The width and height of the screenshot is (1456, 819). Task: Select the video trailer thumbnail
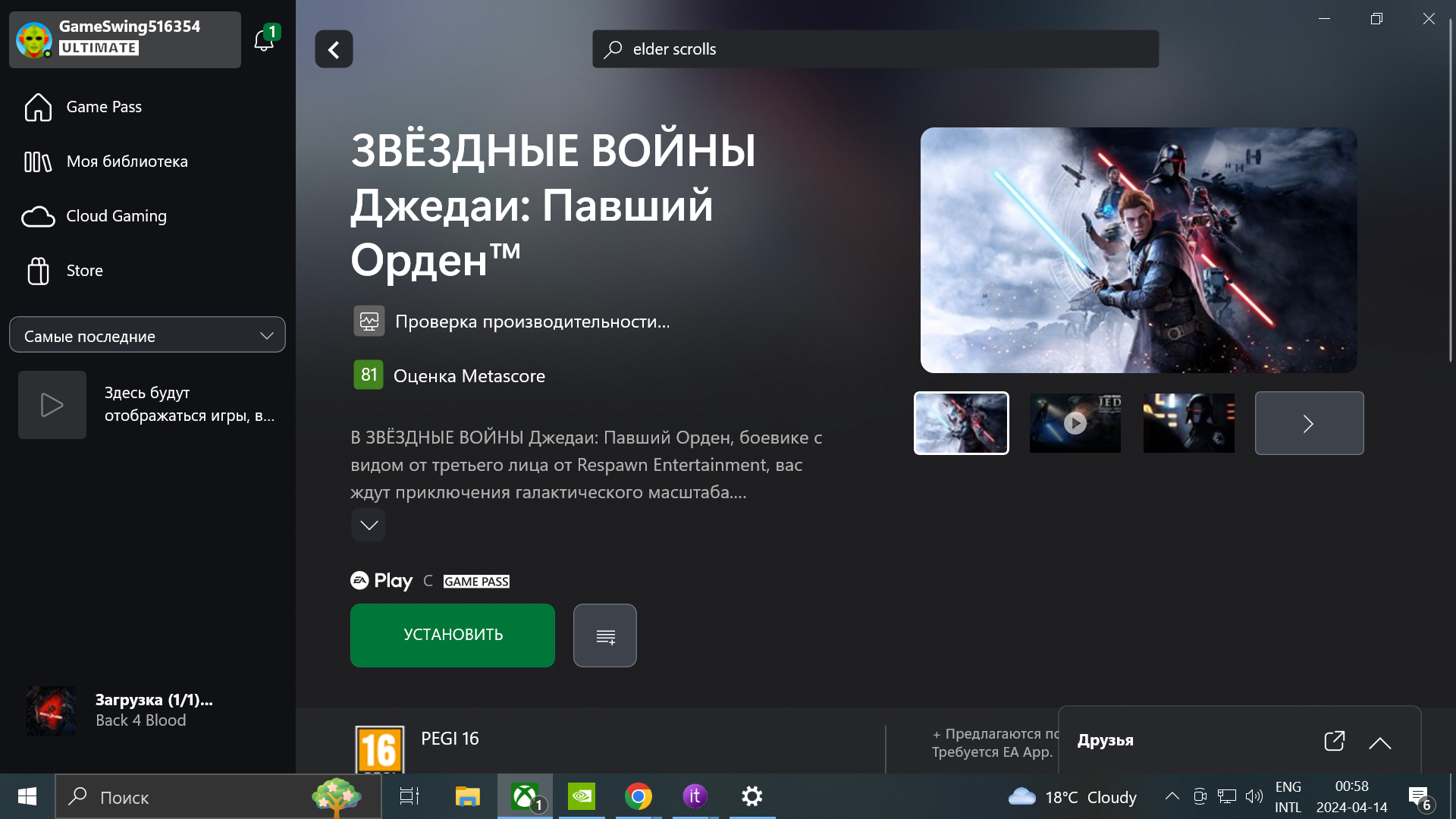tap(1075, 423)
